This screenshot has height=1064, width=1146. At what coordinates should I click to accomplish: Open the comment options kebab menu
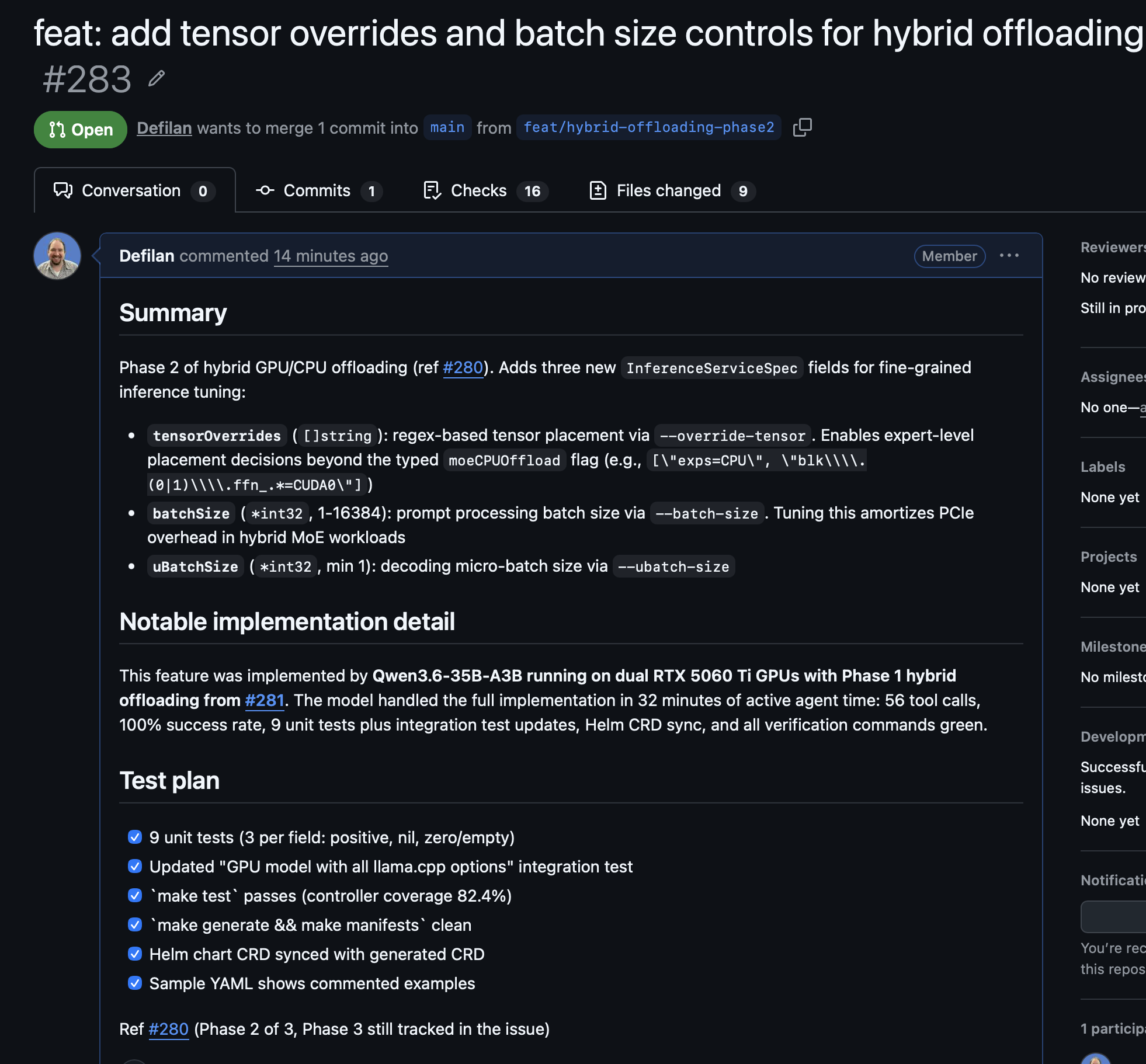tap(1010, 255)
